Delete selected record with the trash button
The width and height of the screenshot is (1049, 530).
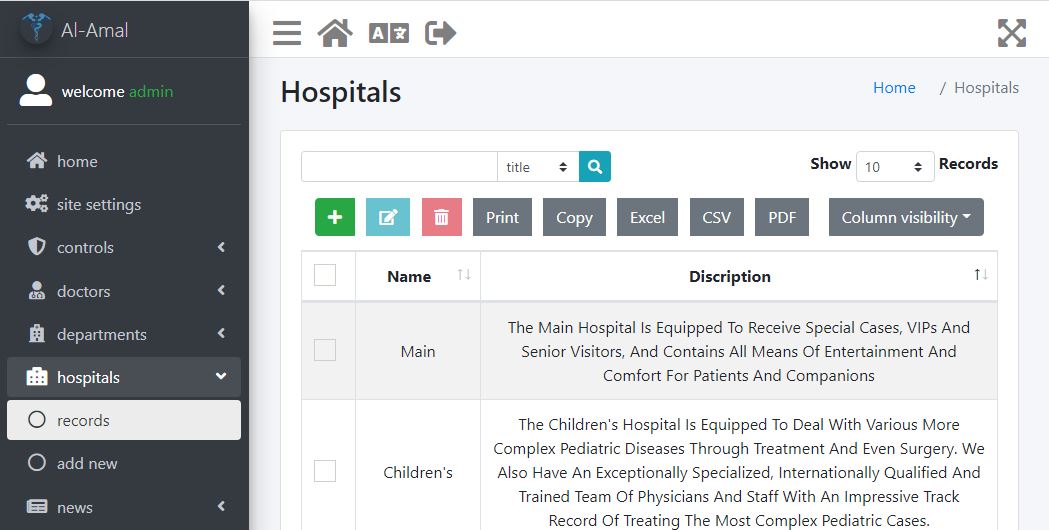[x=442, y=217]
